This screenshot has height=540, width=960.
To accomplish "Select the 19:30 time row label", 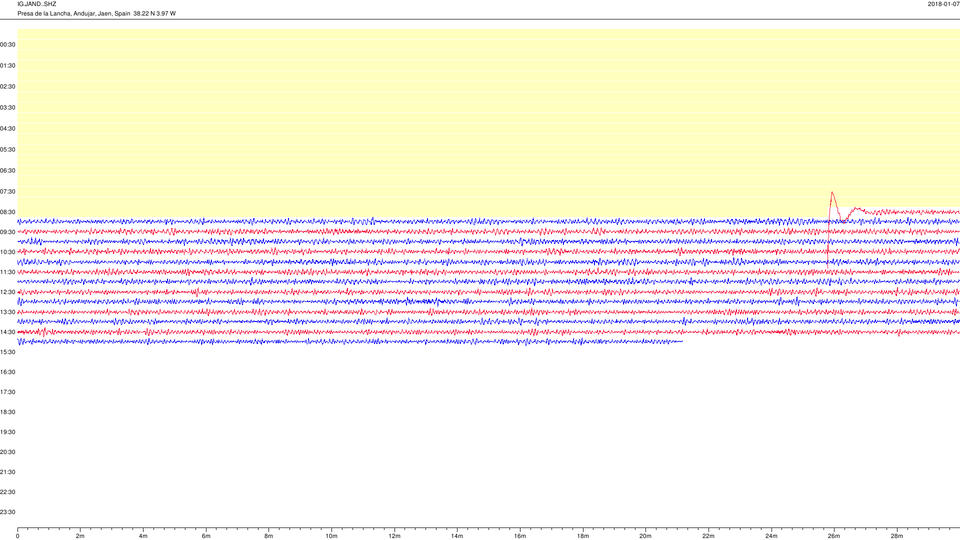I will (8, 432).
